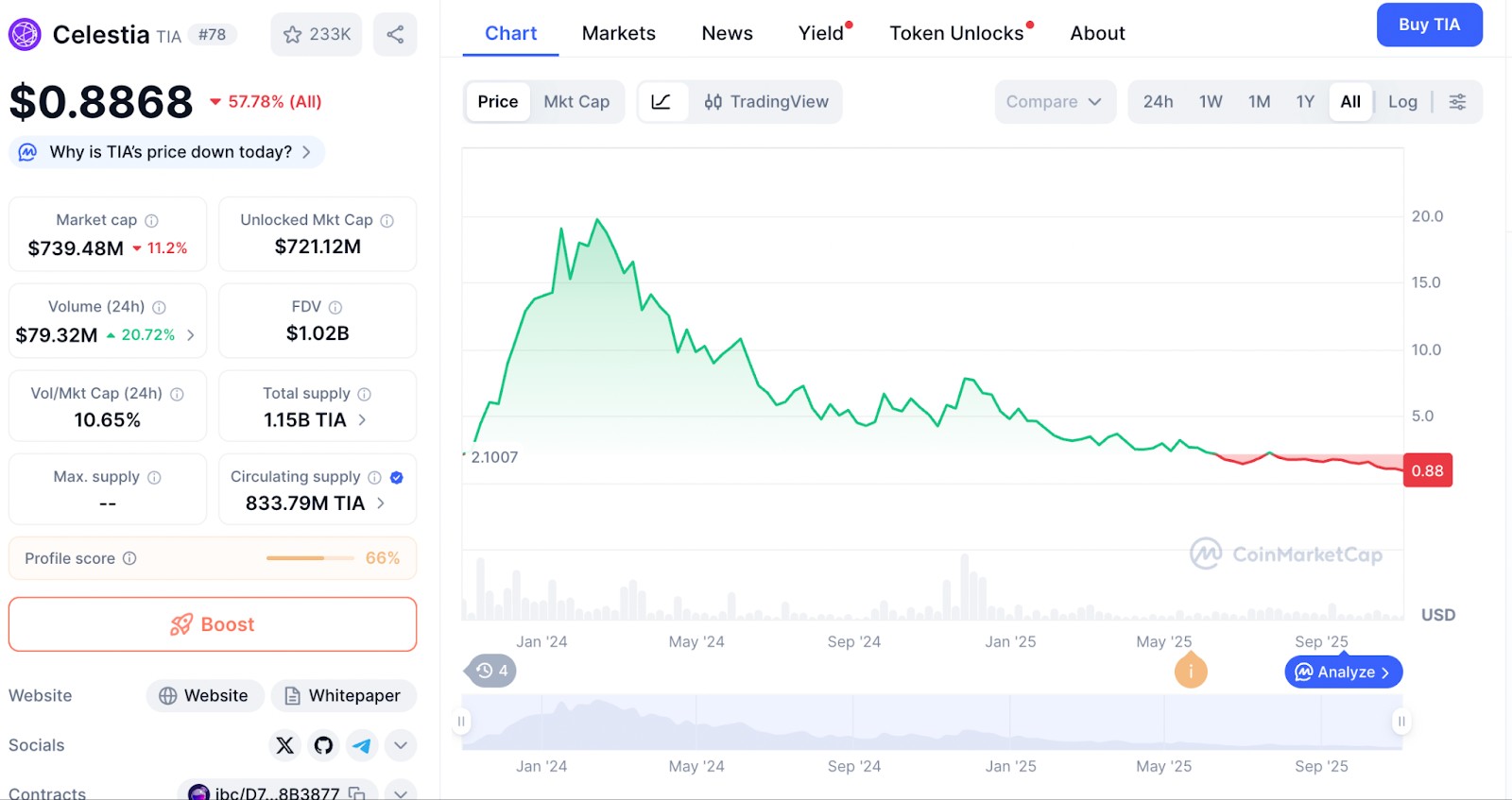Click the FDV info icon
This screenshot has height=800, width=1512.
pyautogui.click(x=335, y=307)
